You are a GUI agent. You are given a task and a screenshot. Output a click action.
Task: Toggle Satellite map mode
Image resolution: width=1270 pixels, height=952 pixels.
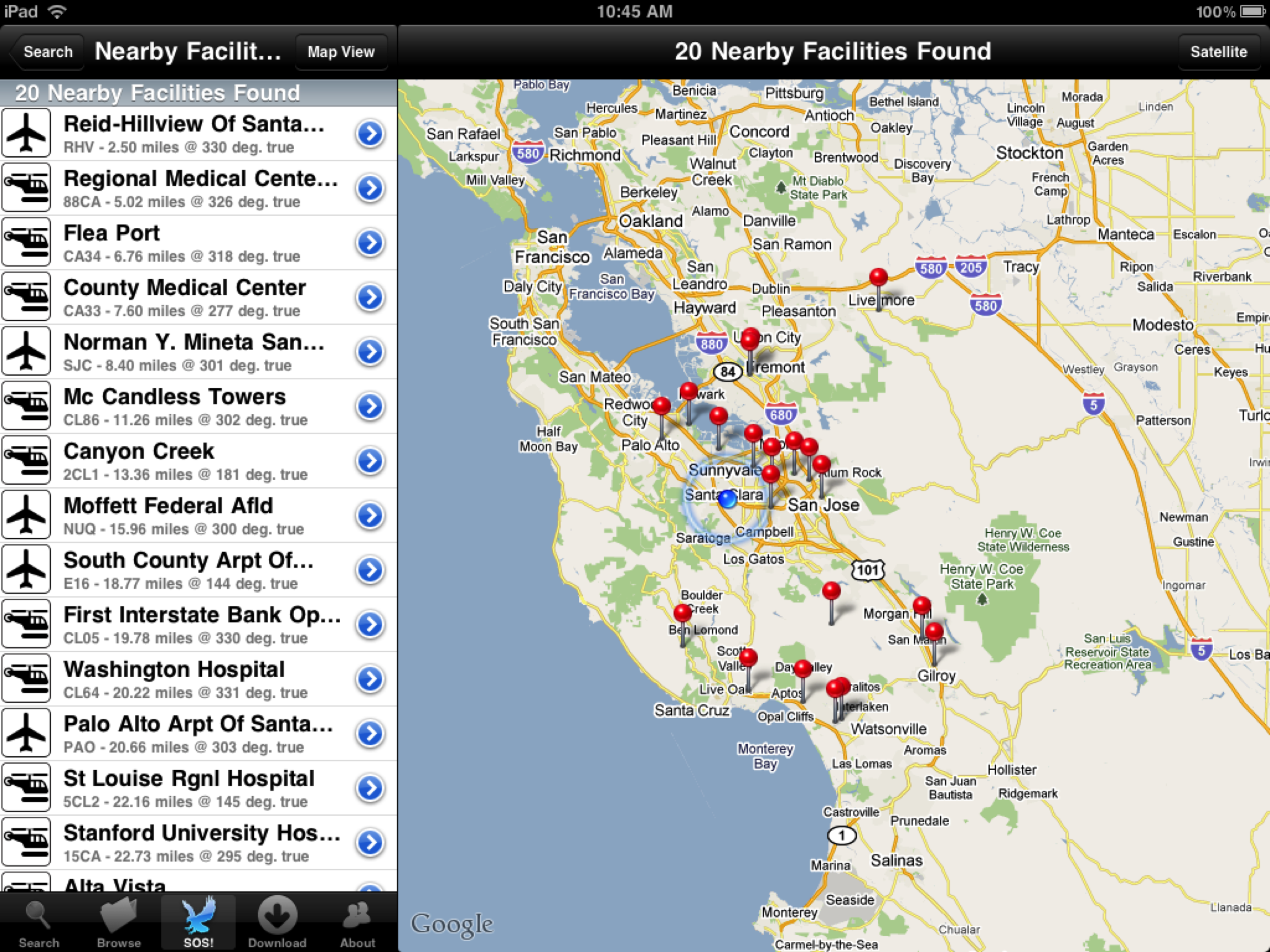click(x=1218, y=52)
